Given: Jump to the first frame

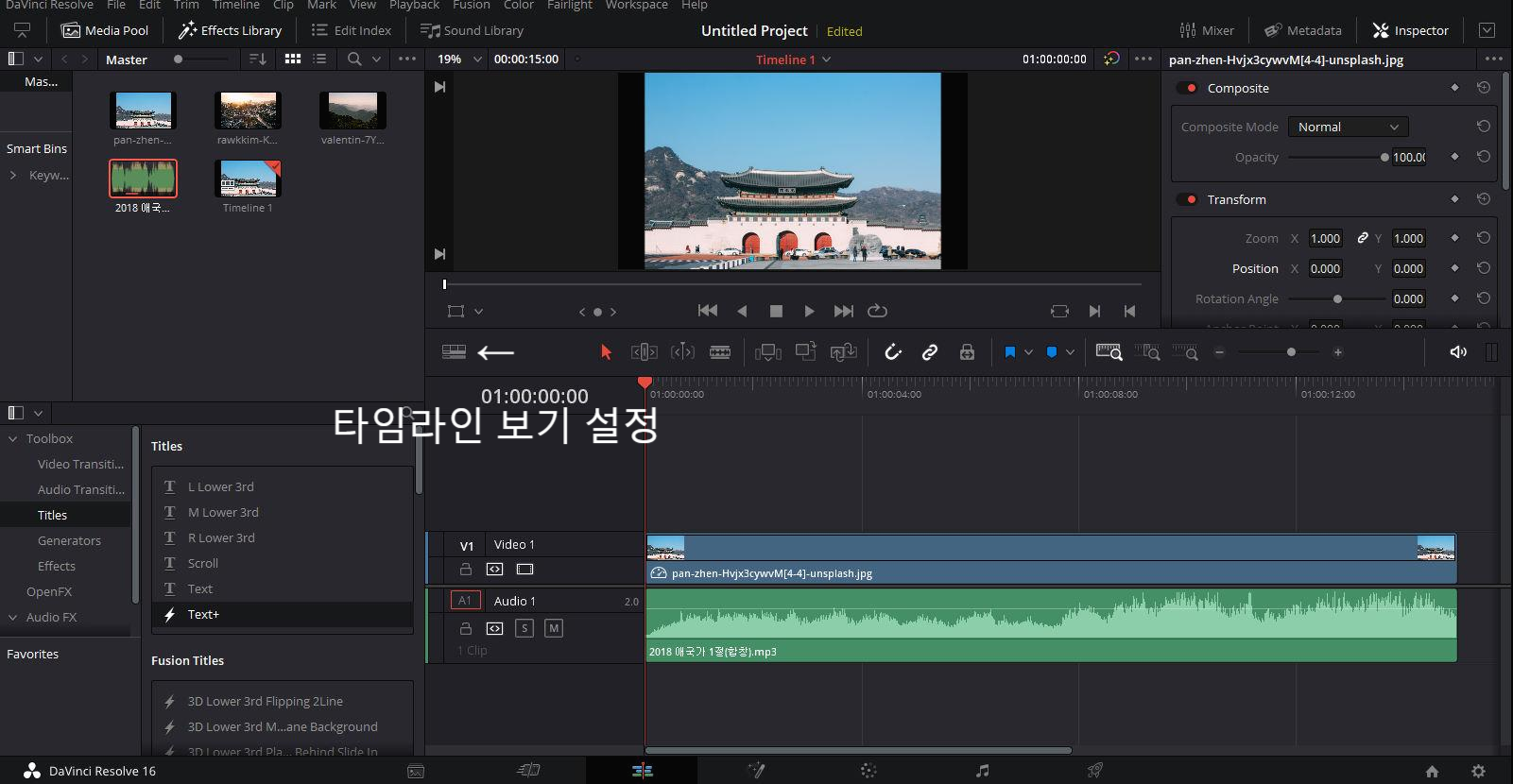Looking at the screenshot, I should (x=707, y=311).
